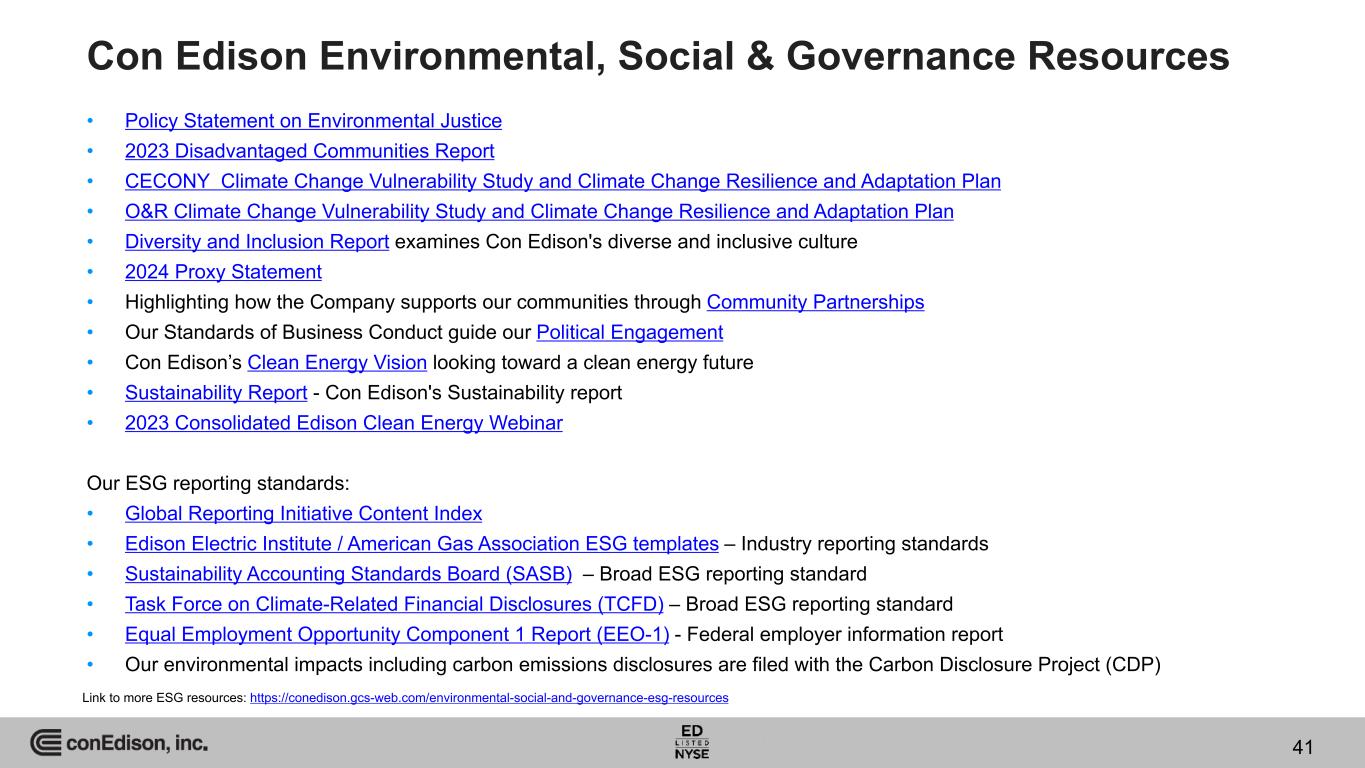Open the Political Engagement link

tap(629, 332)
